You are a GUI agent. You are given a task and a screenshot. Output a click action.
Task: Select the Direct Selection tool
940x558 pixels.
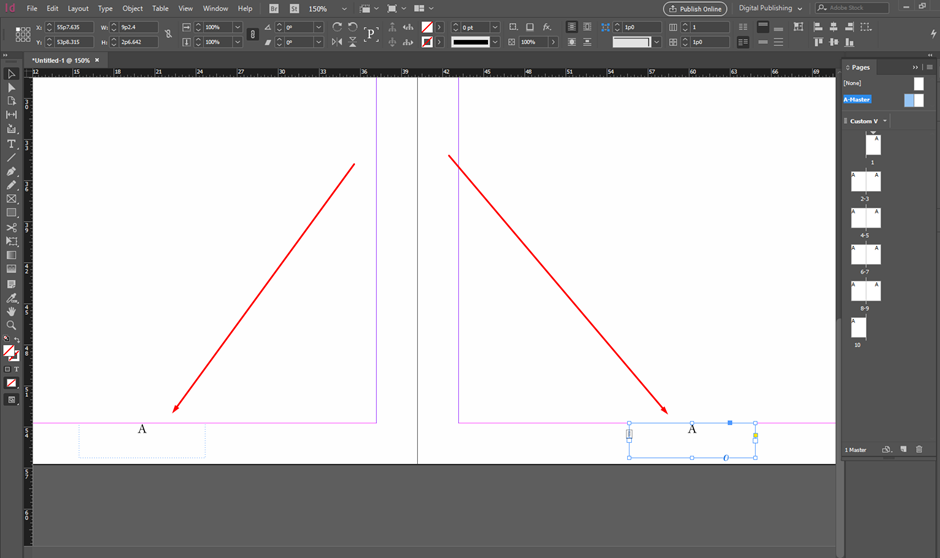point(12,88)
